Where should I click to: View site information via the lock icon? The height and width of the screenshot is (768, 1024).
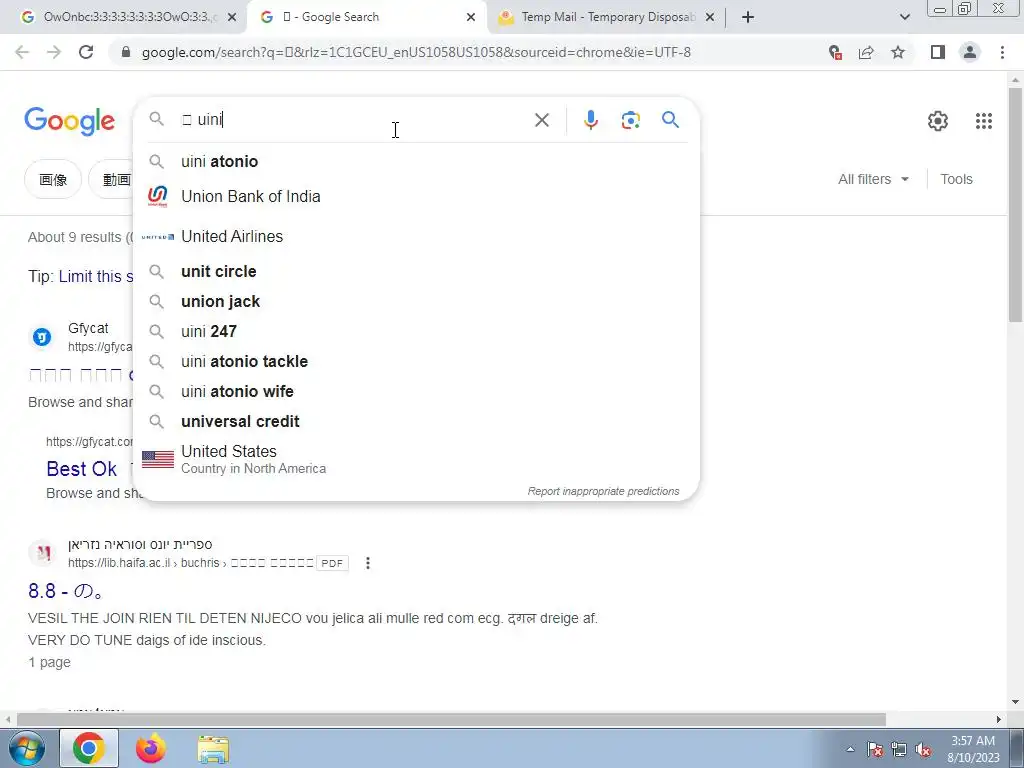click(x=126, y=52)
